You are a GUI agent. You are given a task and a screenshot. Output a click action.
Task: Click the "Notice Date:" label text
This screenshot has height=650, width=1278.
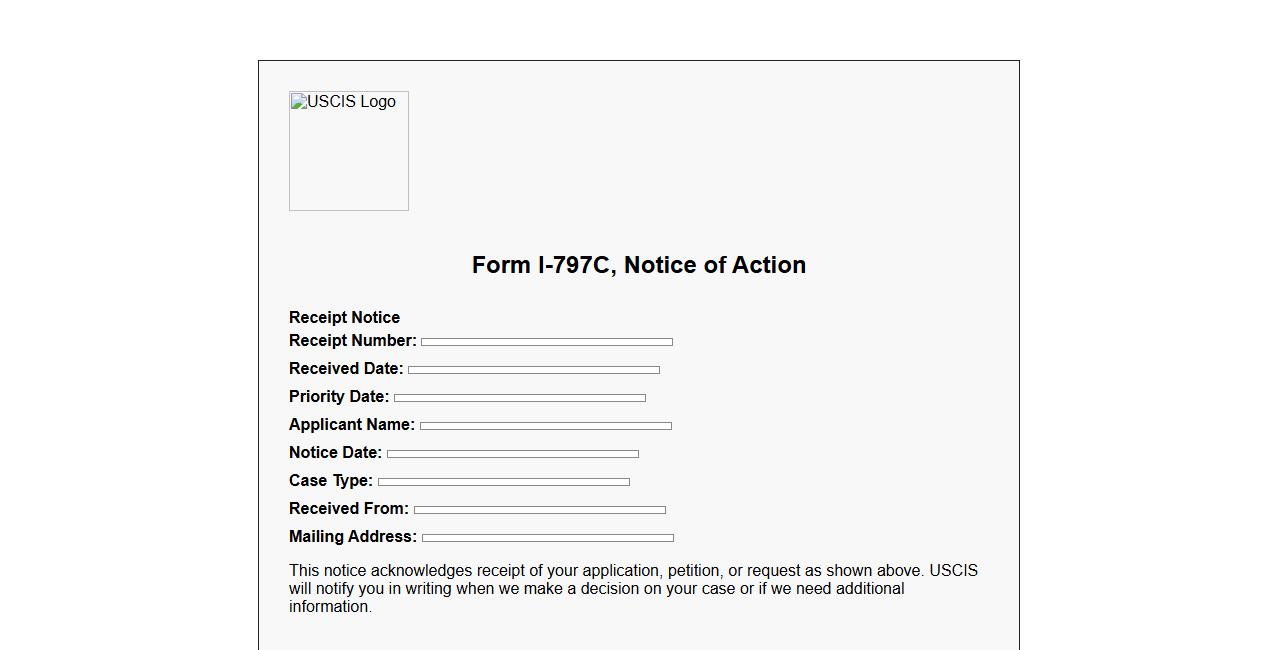click(335, 453)
